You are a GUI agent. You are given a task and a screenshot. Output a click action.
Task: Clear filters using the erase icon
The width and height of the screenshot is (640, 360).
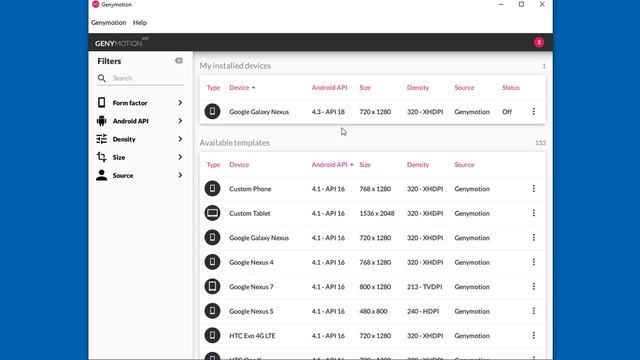coord(179,60)
